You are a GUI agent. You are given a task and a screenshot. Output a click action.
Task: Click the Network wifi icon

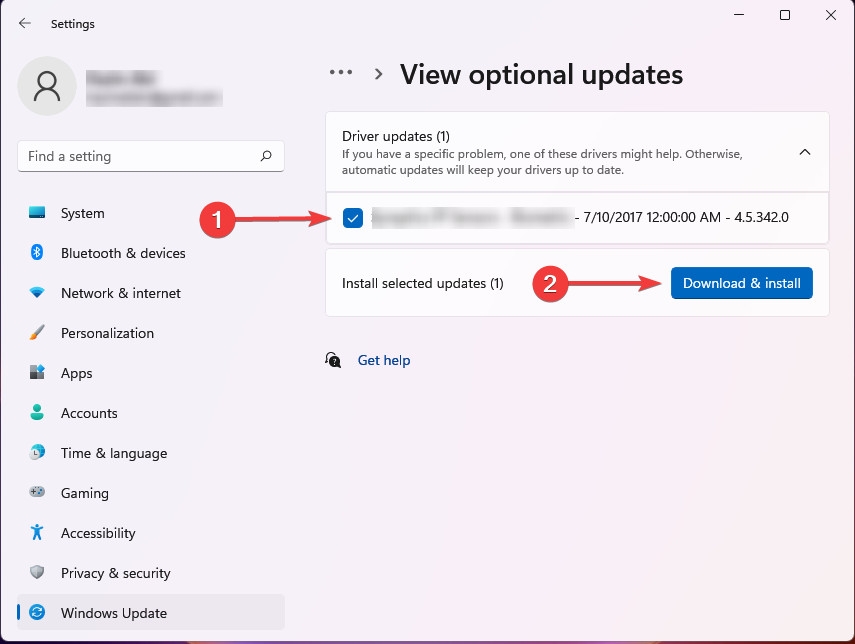point(37,293)
